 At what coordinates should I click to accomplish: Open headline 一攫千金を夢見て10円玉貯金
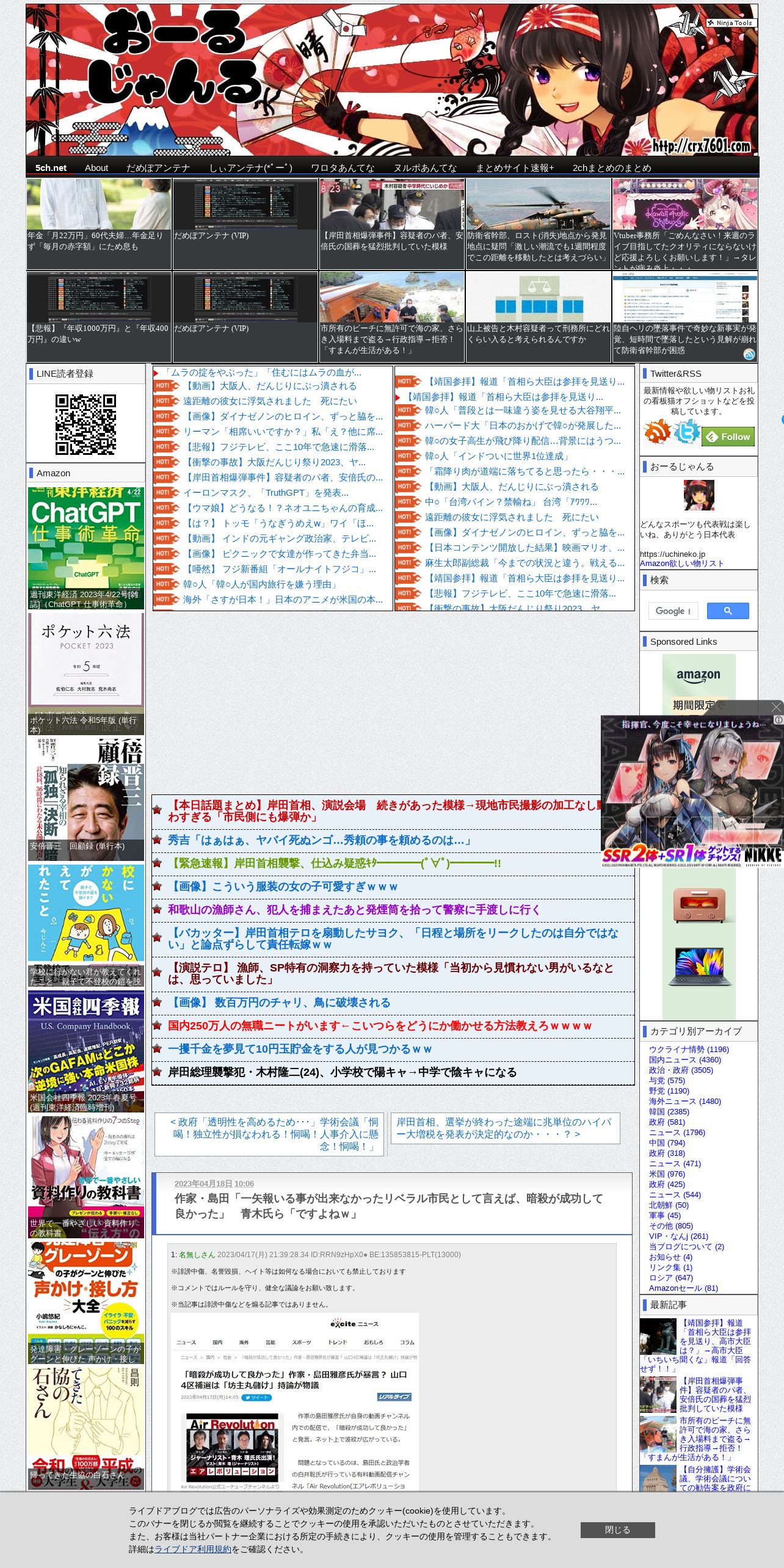pos(300,1049)
